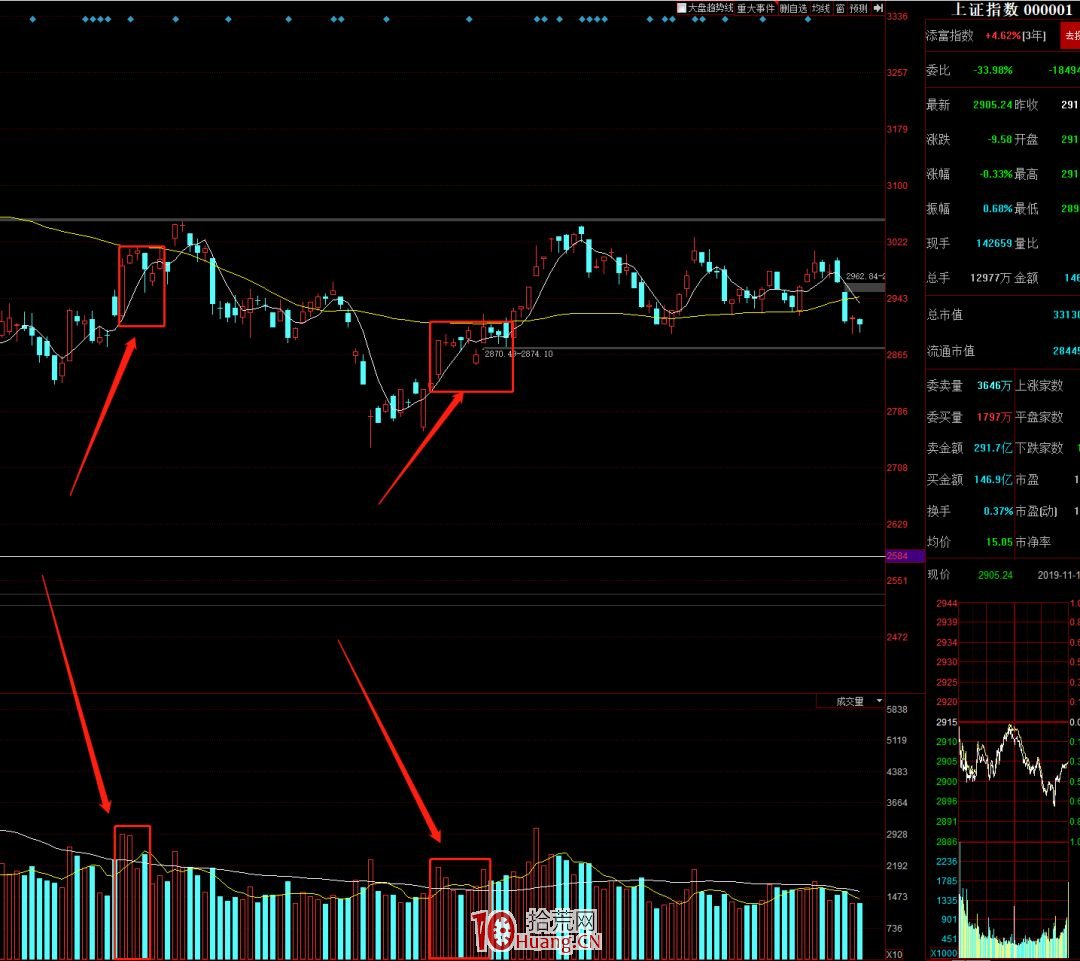
Task: Click the last candlestick on the K-line chart
Action: pyautogui.click(x=860, y=324)
